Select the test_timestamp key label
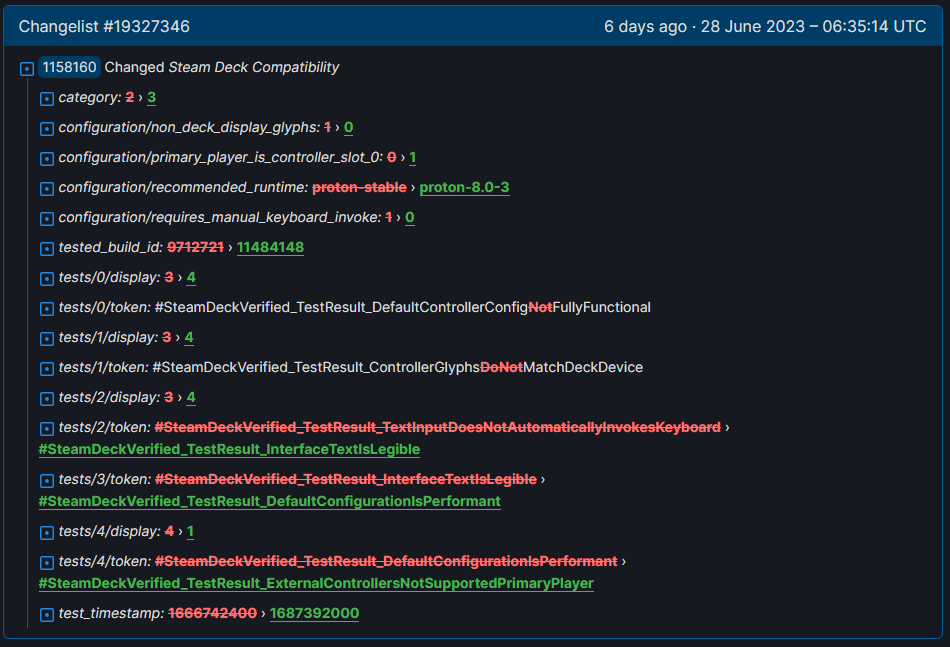950x647 pixels. click(x=111, y=613)
